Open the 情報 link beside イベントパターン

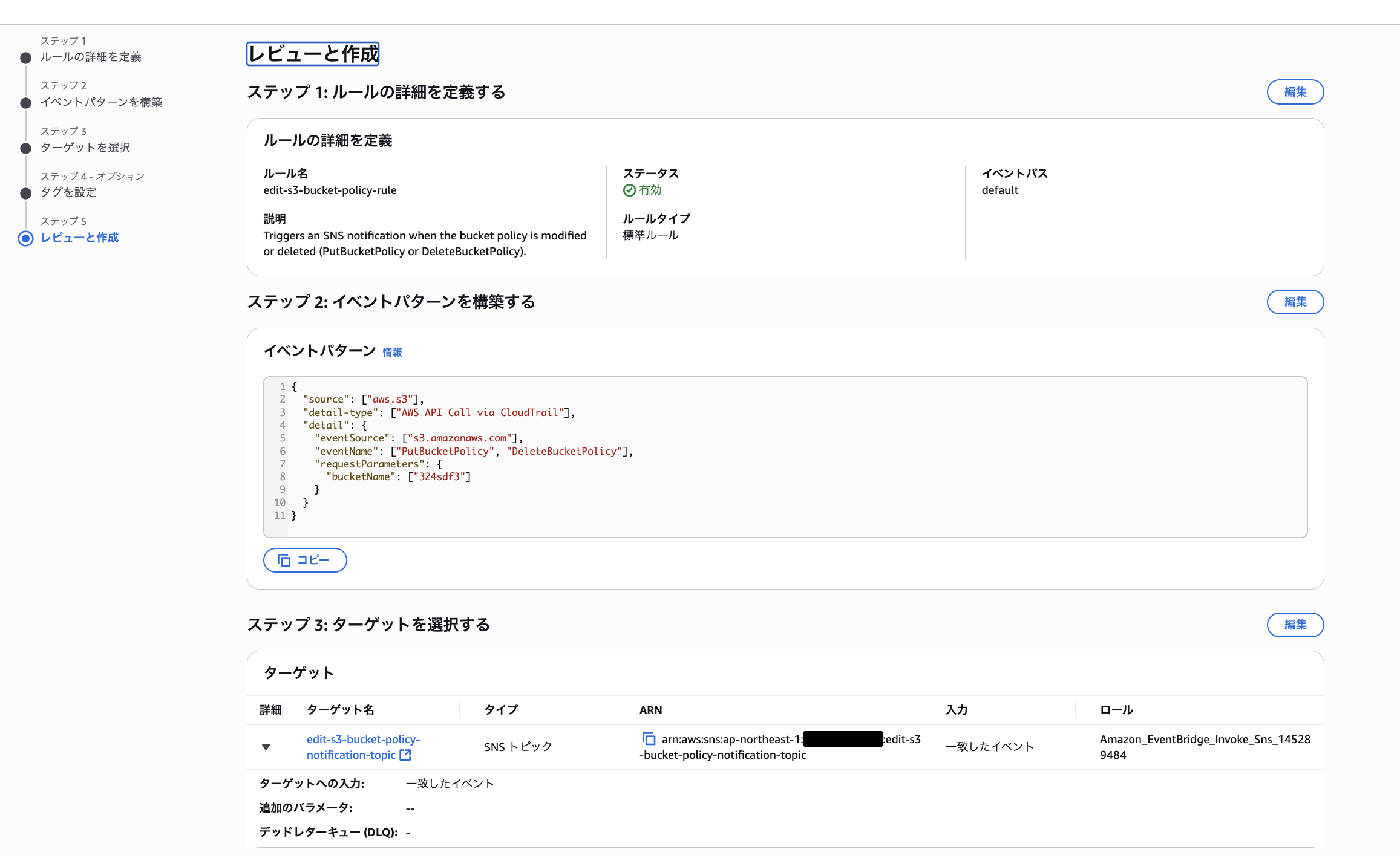[x=392, y=353]
